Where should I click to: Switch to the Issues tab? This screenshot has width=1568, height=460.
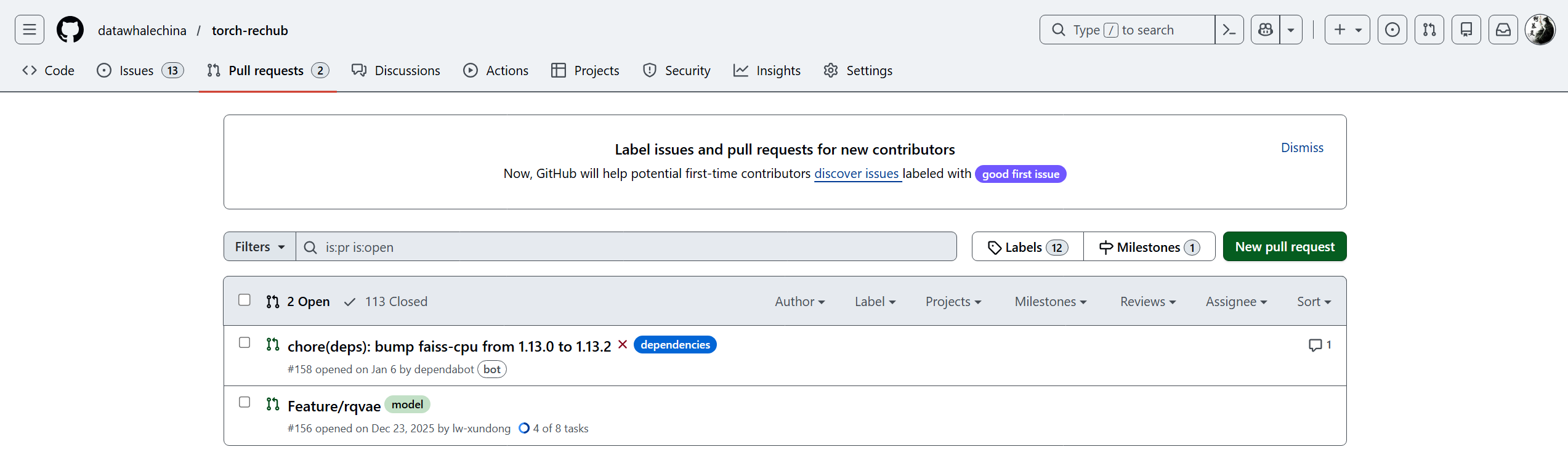pyautogui.click(x=140, y=71)
